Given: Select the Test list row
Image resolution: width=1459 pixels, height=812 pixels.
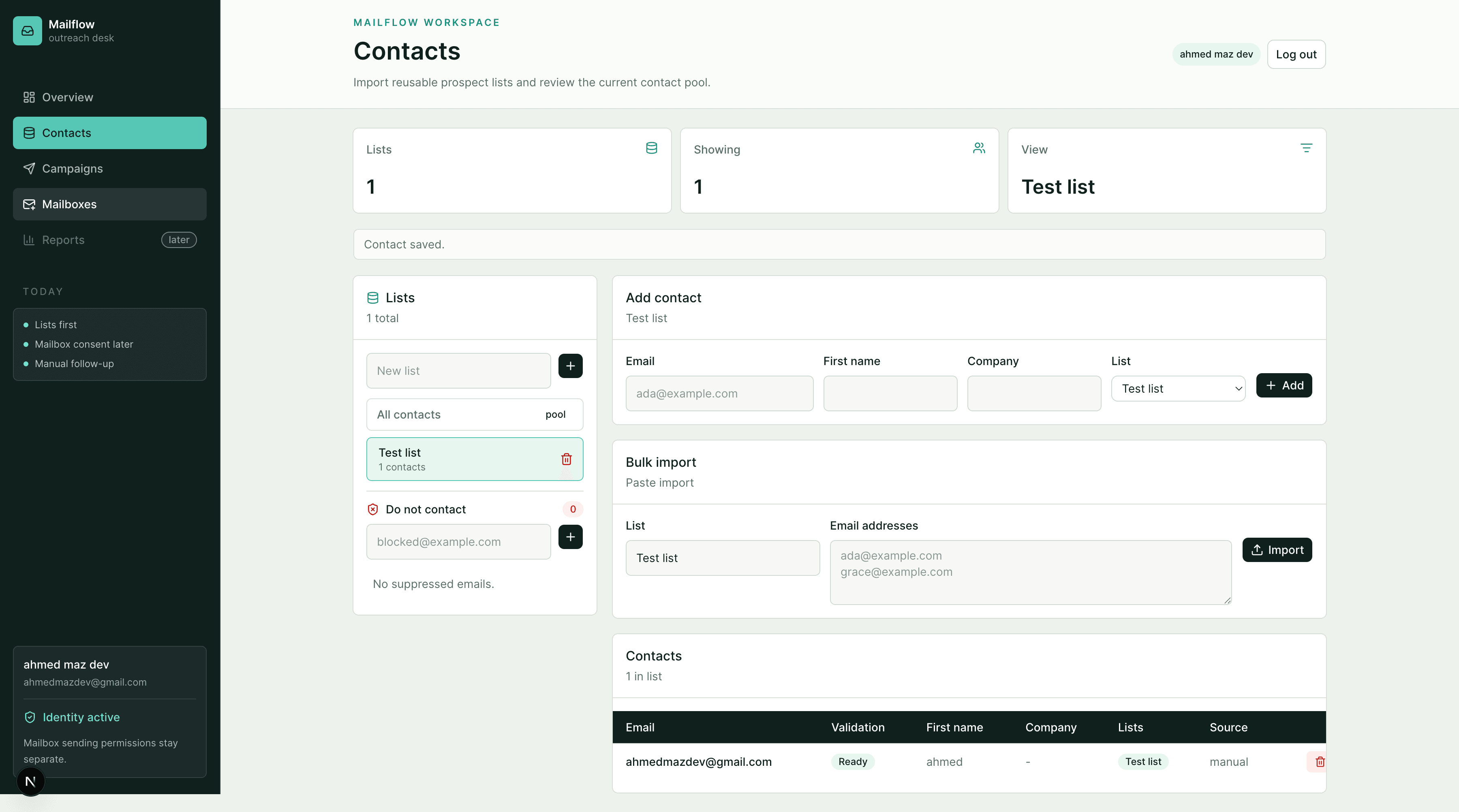Looking at the screenshot, I should 475,459.
